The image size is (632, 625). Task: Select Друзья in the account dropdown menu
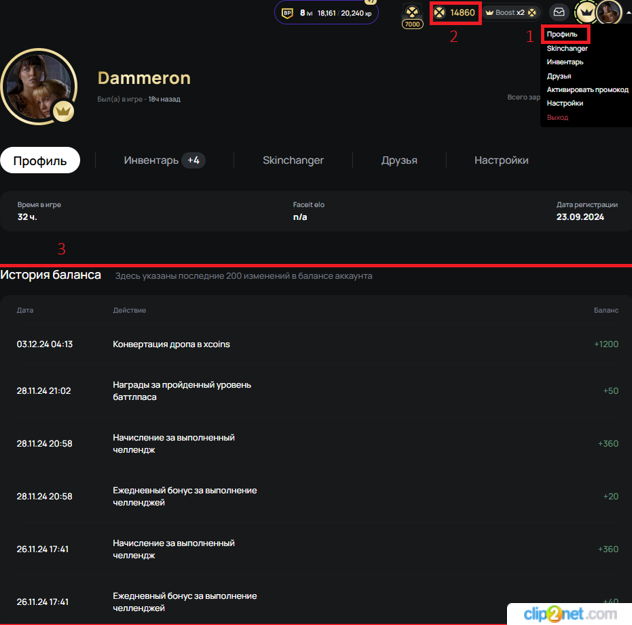point(559,76)
